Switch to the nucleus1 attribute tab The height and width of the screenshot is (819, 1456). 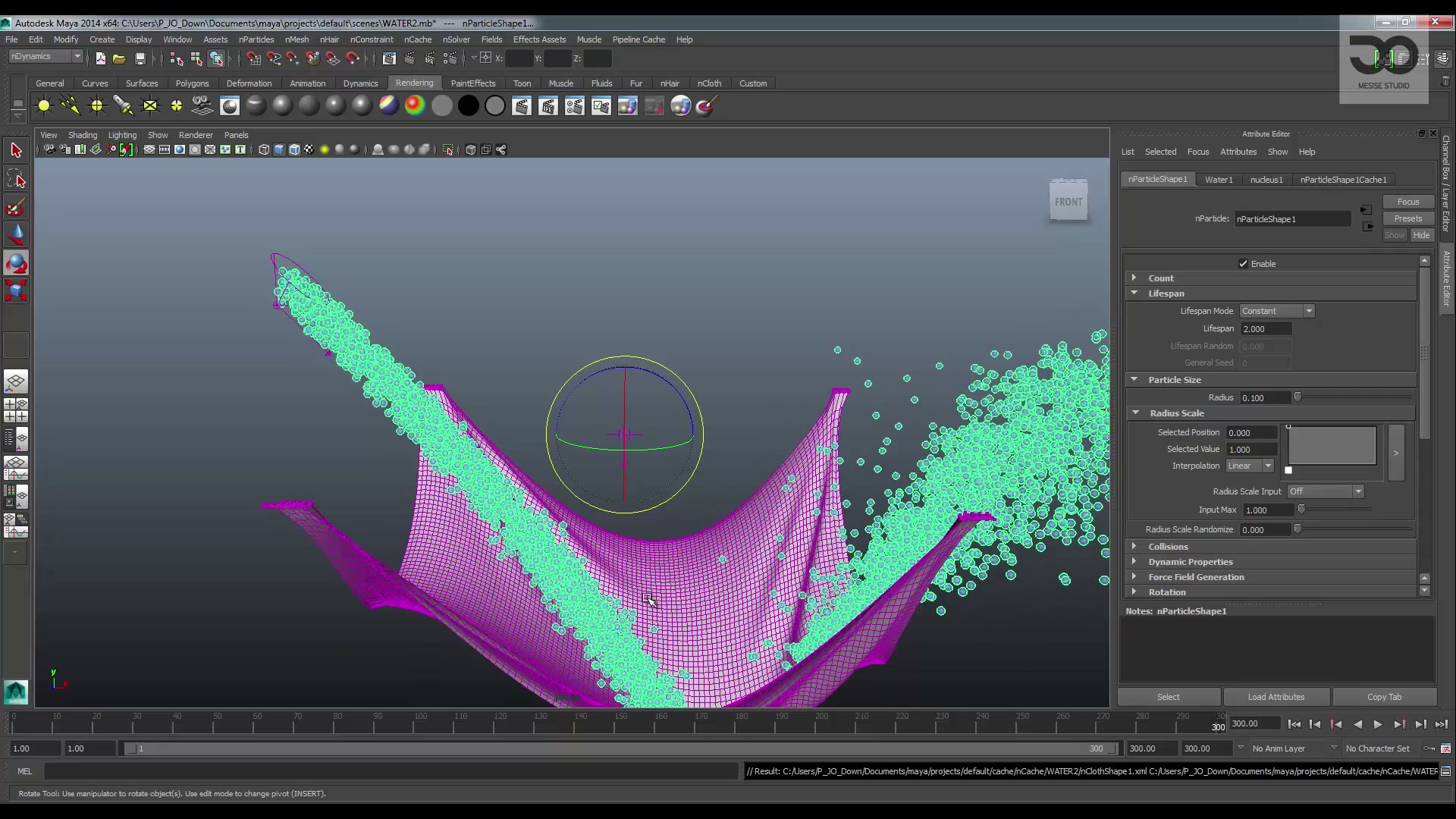1266,180
